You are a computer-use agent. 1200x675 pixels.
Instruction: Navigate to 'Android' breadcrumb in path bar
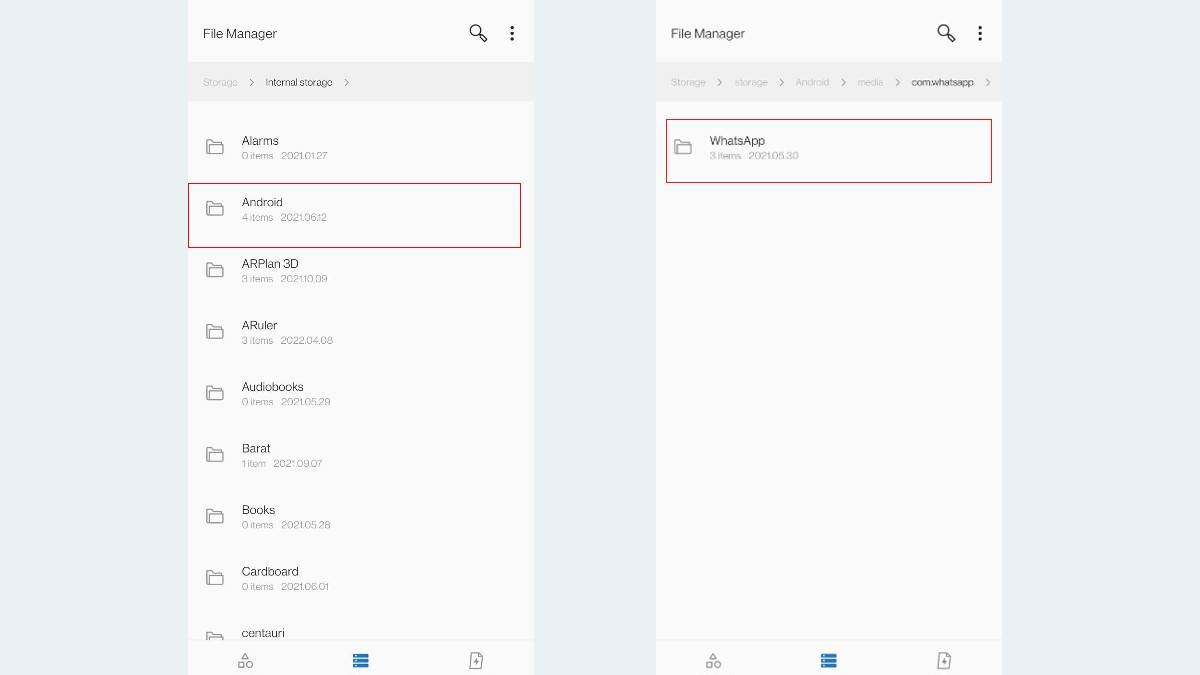point(812,82)
